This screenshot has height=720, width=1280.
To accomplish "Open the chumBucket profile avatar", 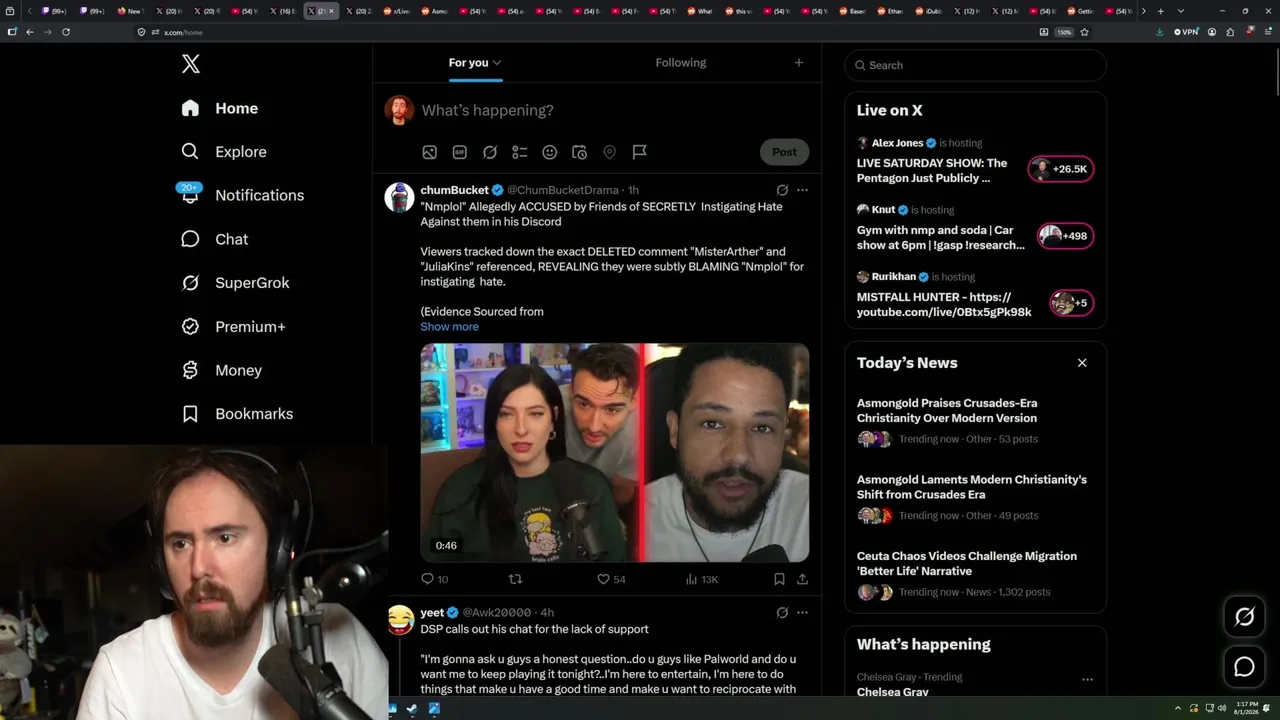I will point(400,197).
